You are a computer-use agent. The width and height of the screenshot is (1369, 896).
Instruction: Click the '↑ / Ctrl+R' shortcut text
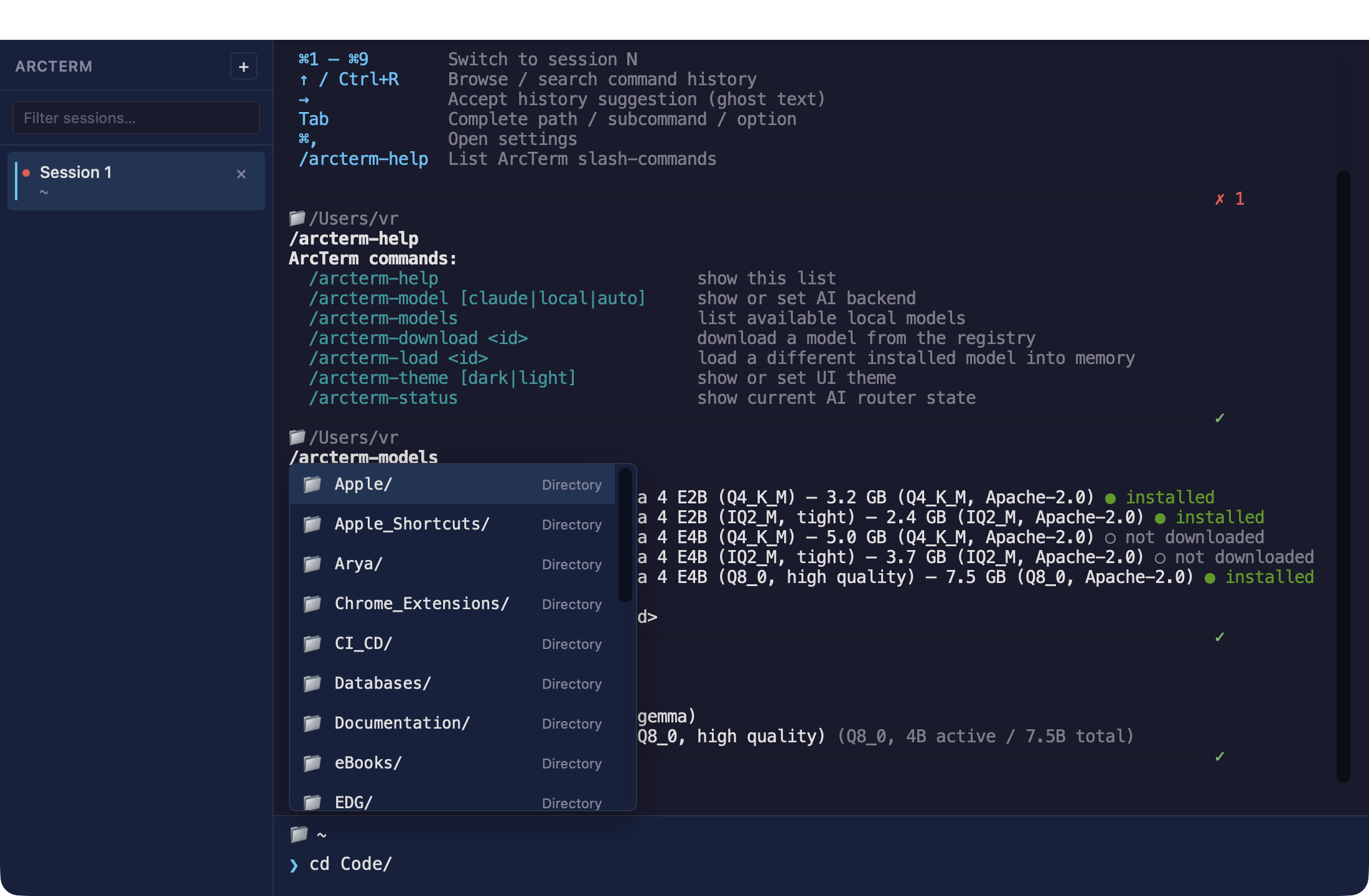click(x=349, y=80)
